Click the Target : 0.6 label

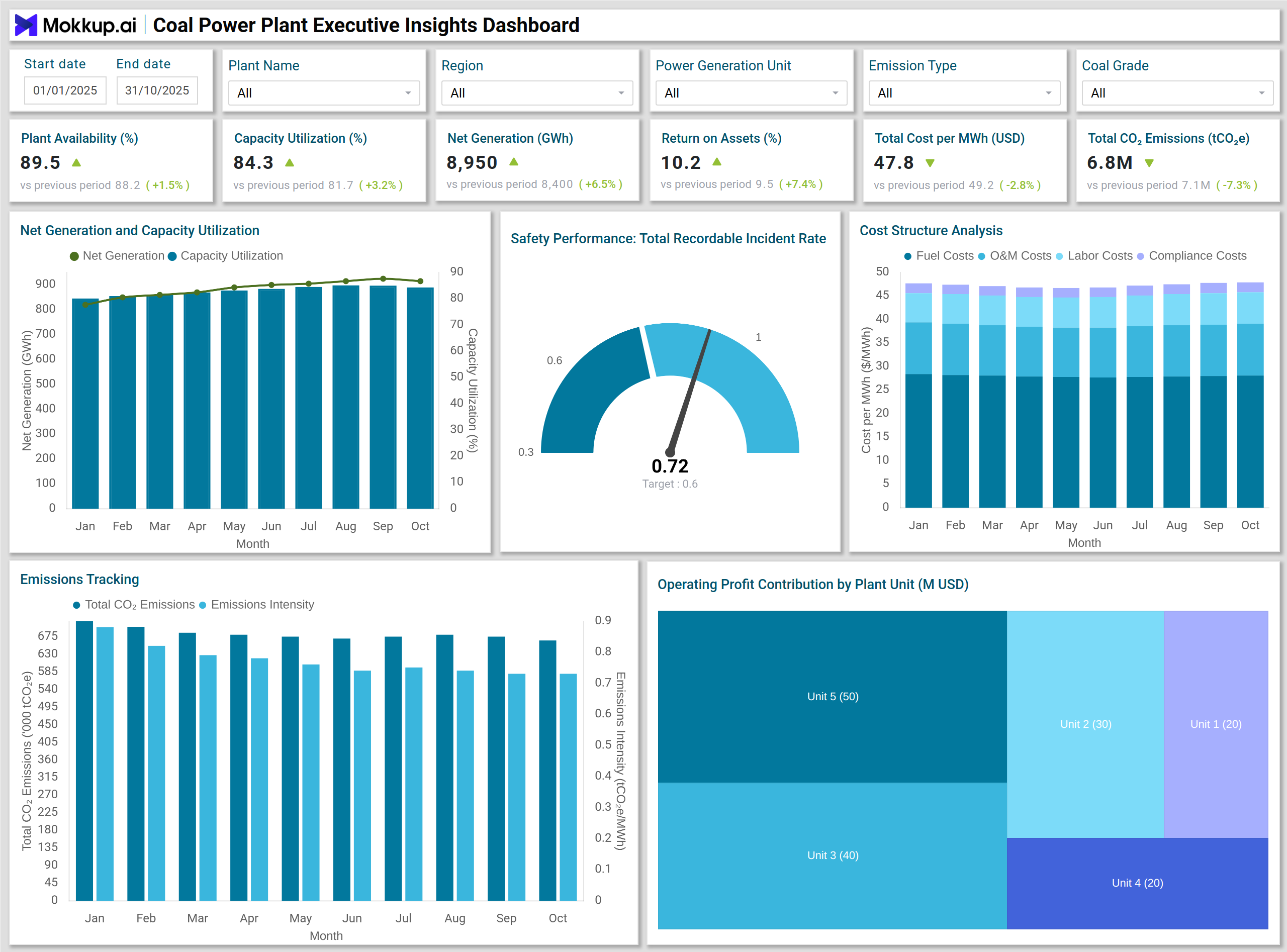click(x=670, y=484)
